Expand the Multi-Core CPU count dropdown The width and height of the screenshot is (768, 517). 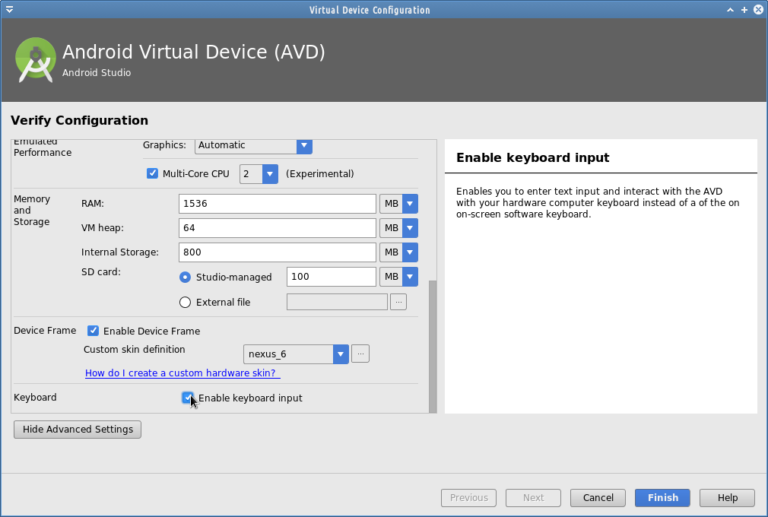259,173
